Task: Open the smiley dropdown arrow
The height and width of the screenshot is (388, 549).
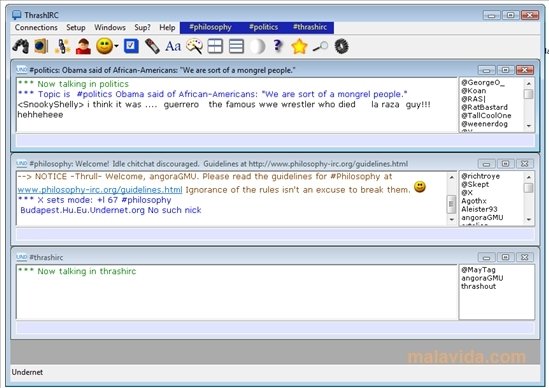Action: (116, 46)
